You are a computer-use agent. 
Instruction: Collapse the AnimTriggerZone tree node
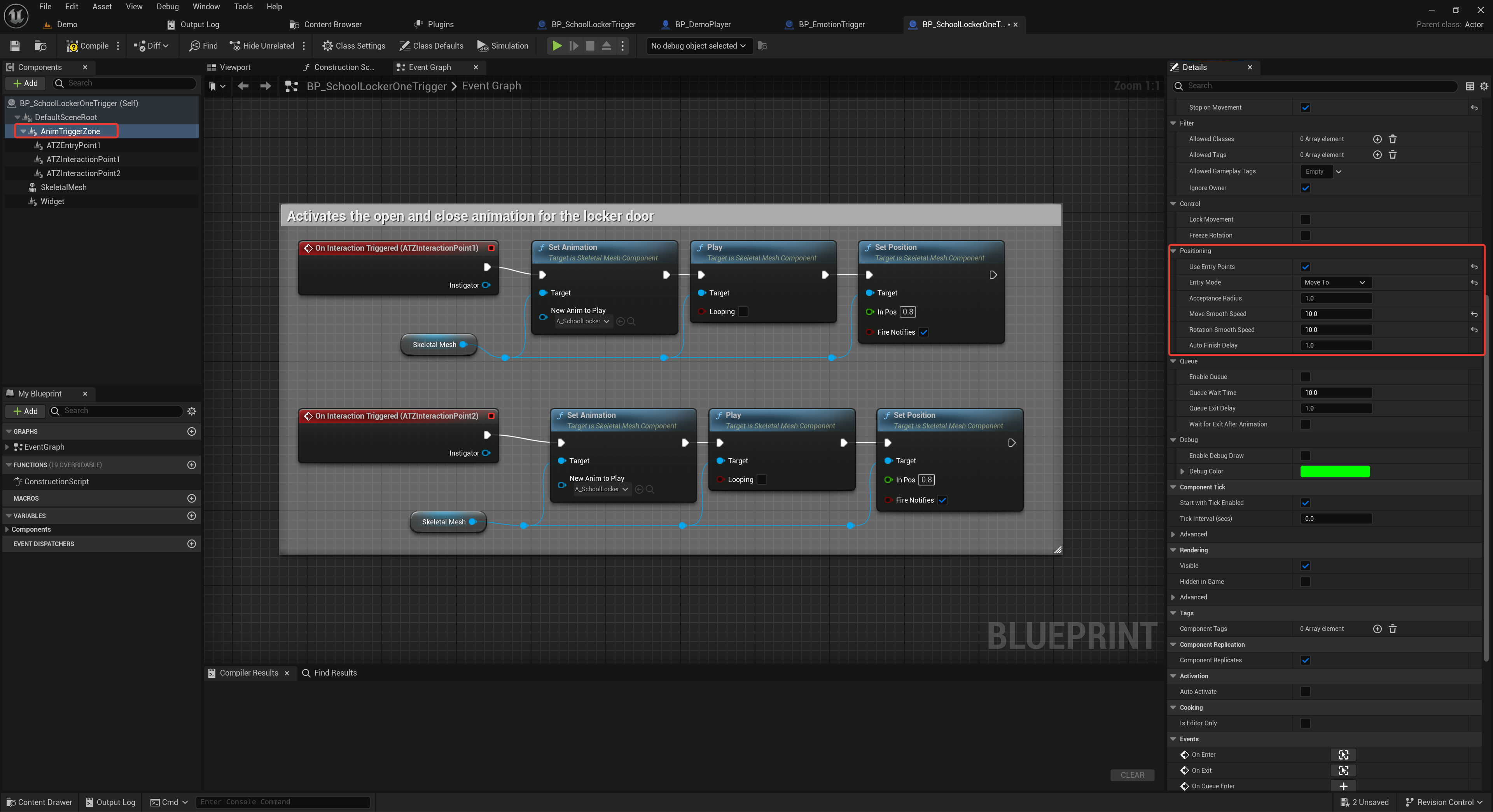pyautogui.click(x=23, y=131)
